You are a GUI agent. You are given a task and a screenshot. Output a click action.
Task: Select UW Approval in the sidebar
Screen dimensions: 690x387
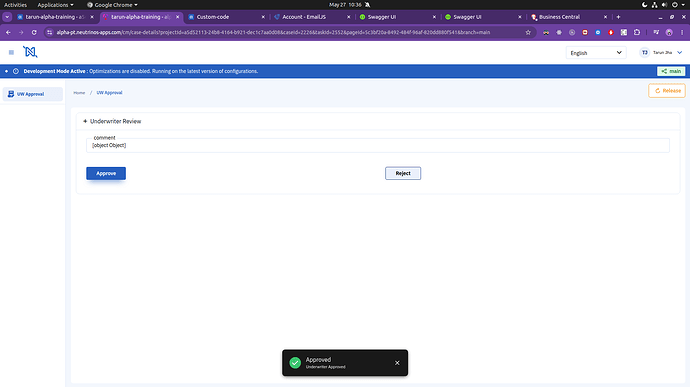tap(33, 94)
